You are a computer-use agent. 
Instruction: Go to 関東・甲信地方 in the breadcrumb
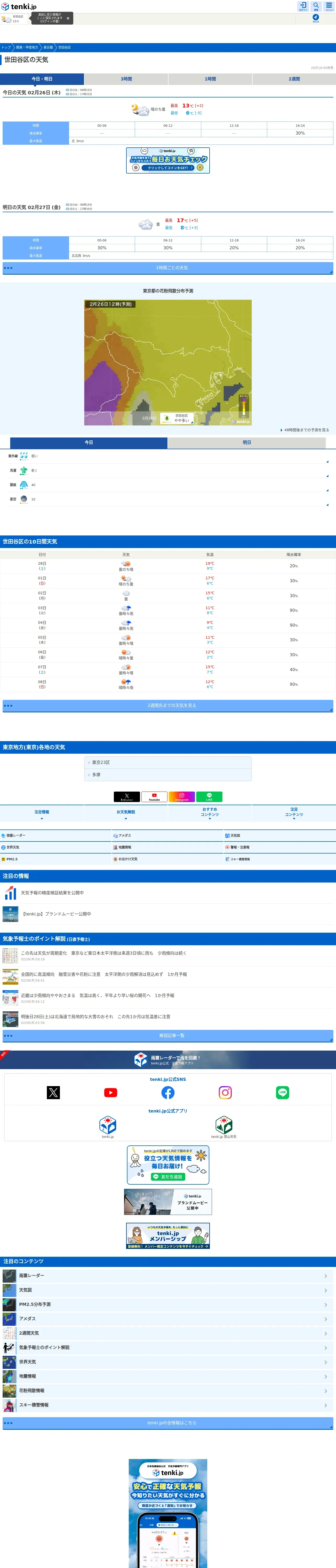click(27, 48)
